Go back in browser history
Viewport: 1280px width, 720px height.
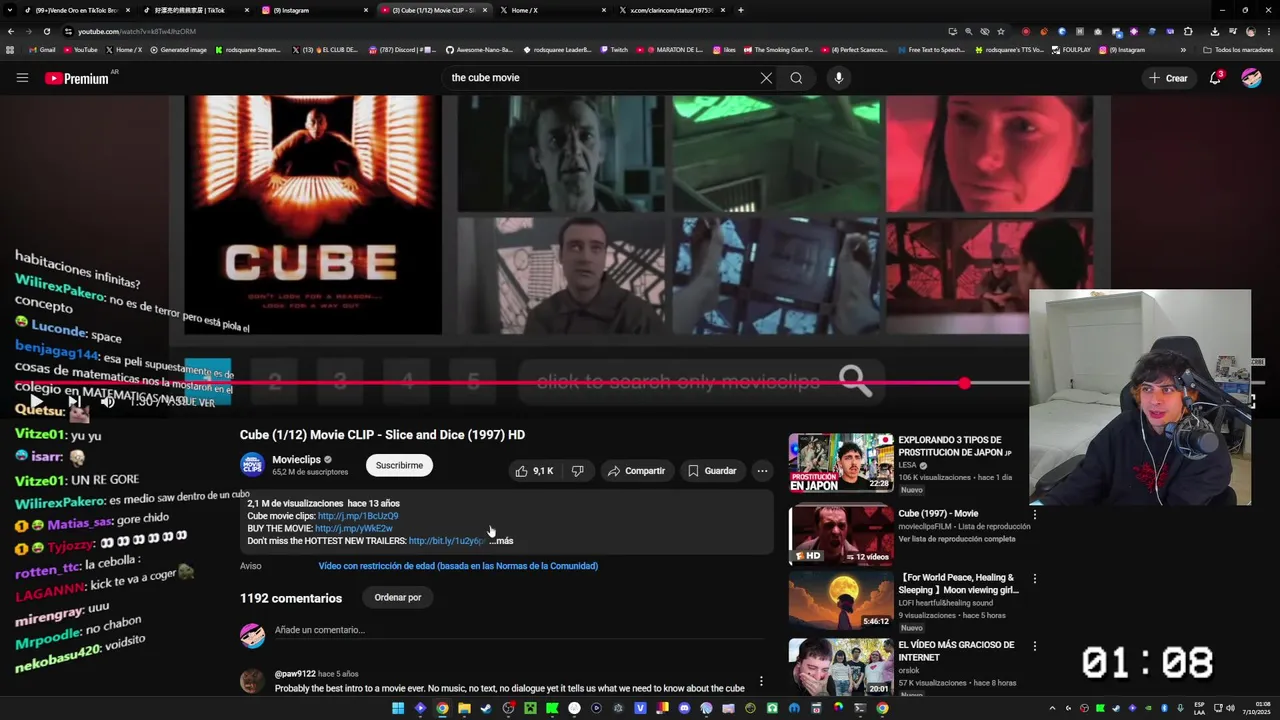tap(11, 31)
